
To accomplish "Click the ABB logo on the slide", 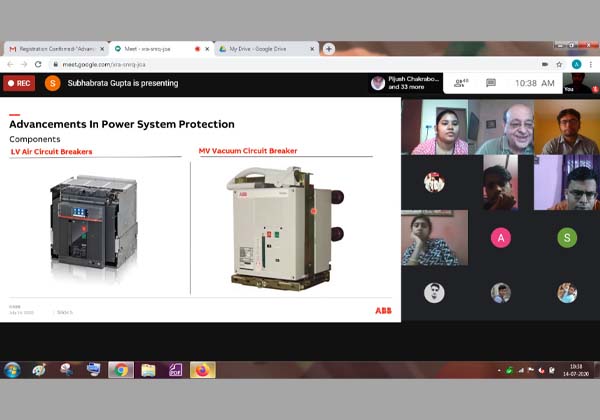I will pos(383,311).
